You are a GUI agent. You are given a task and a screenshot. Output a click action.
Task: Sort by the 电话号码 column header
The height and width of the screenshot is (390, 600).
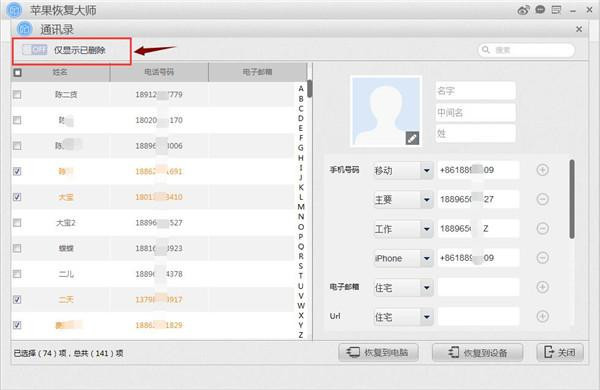(x=159, y=72)
